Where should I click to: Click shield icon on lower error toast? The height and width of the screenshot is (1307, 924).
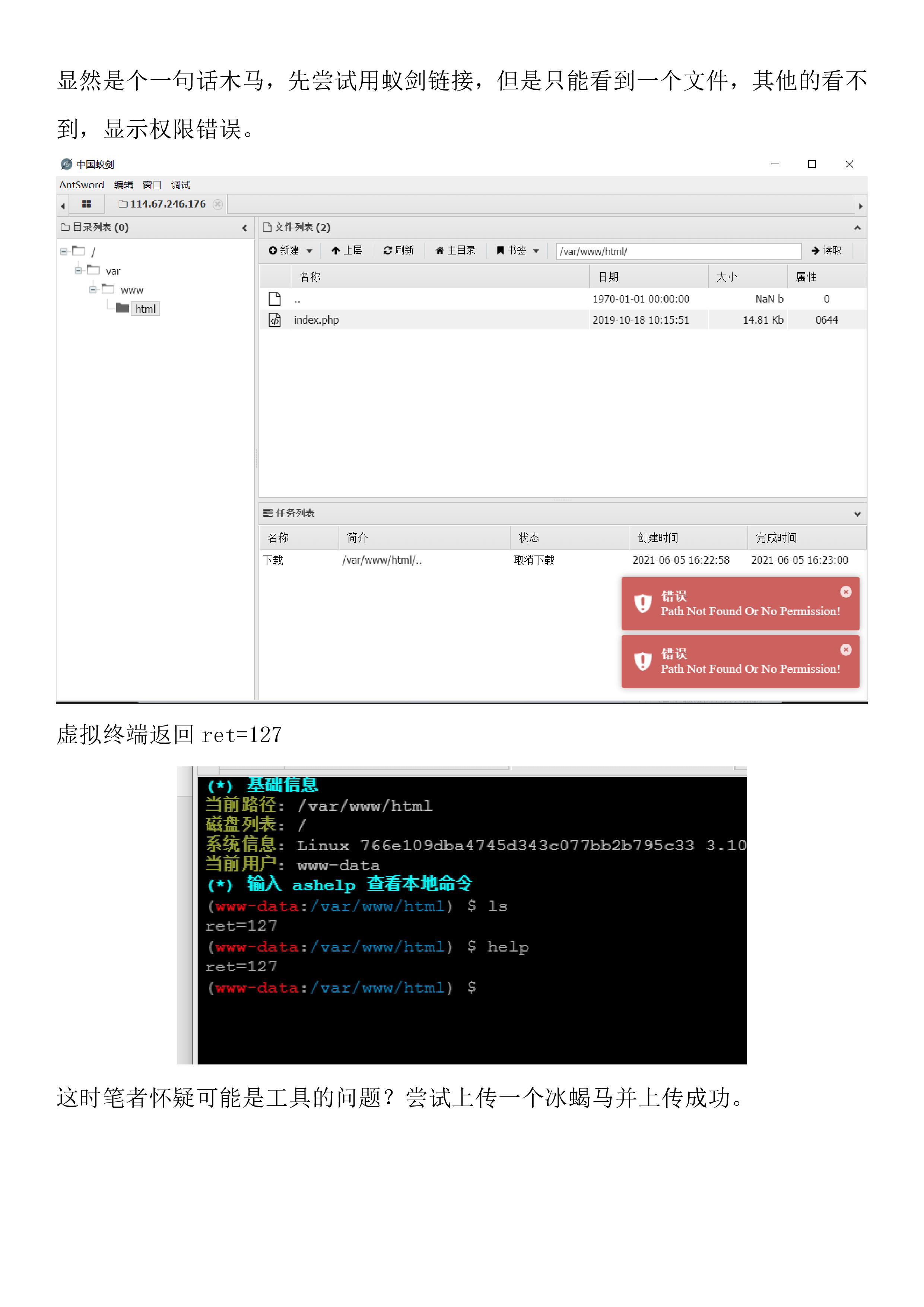click(x=643, y=661)
